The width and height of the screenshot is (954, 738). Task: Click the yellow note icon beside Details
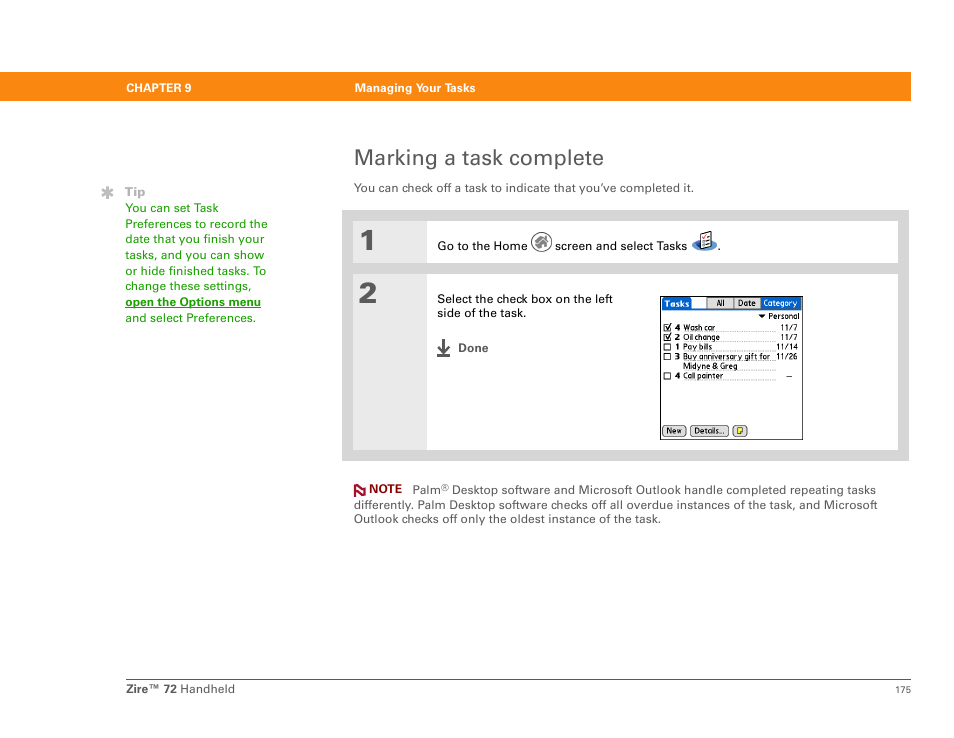coord(740,431)
